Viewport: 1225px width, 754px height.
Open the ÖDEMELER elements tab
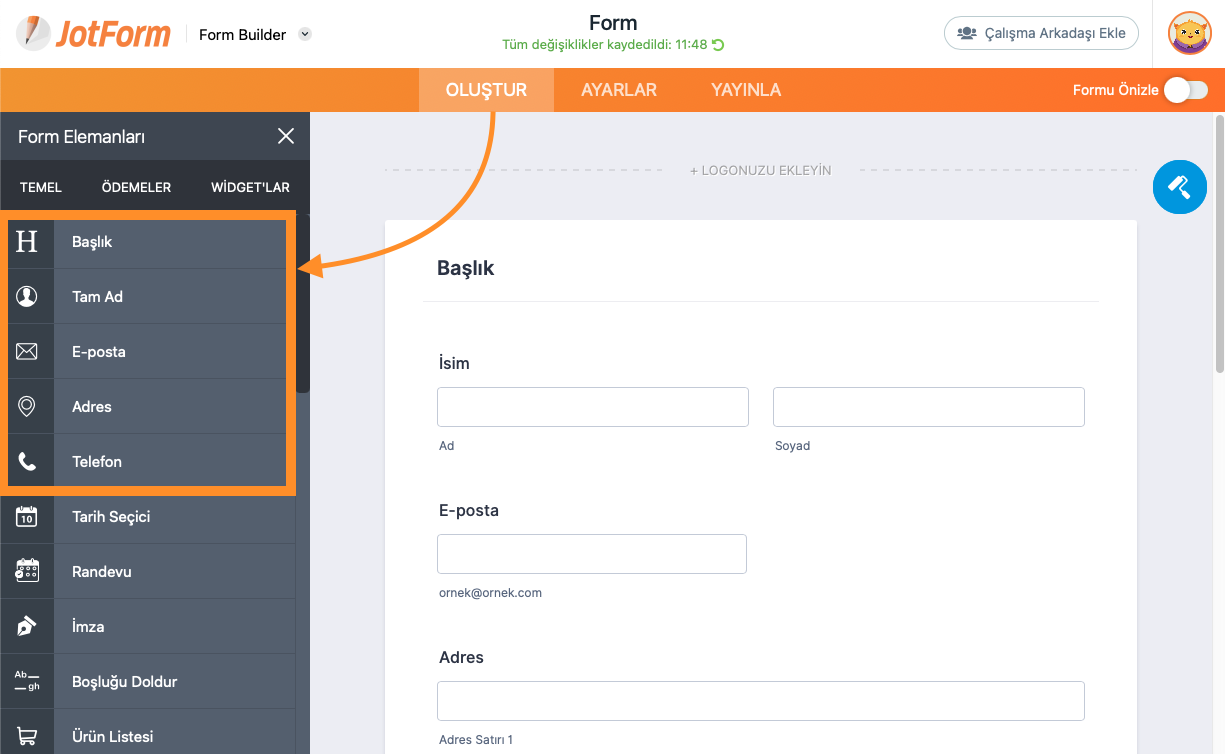pos(136,187)
